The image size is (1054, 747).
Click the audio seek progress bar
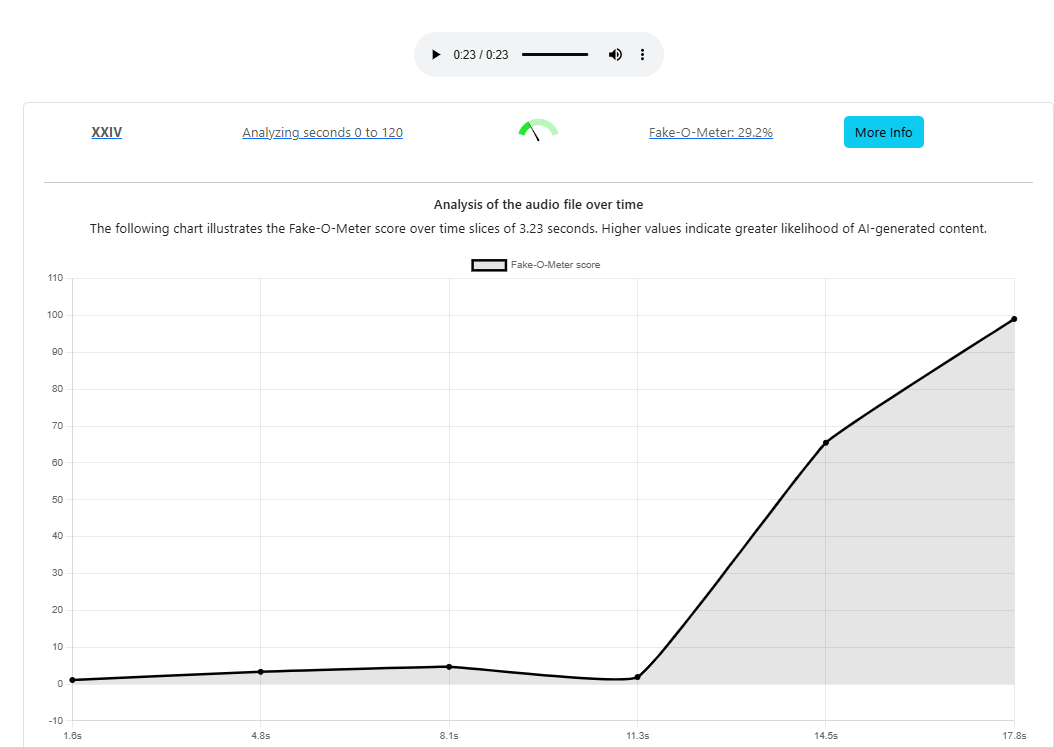(x=554, y=55)
